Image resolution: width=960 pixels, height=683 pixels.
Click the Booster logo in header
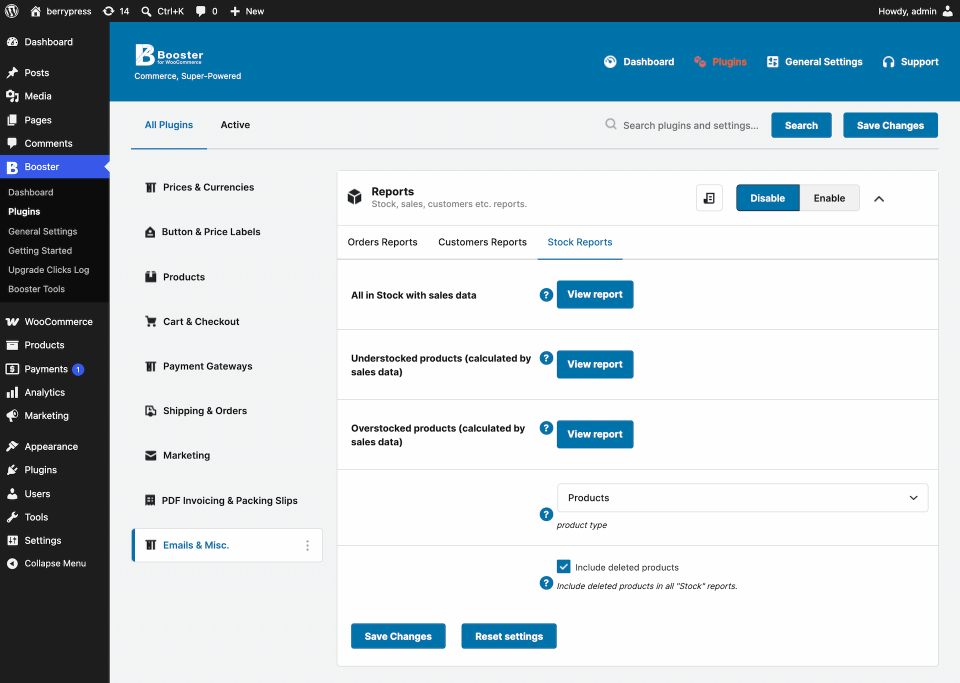coord(169,55)
